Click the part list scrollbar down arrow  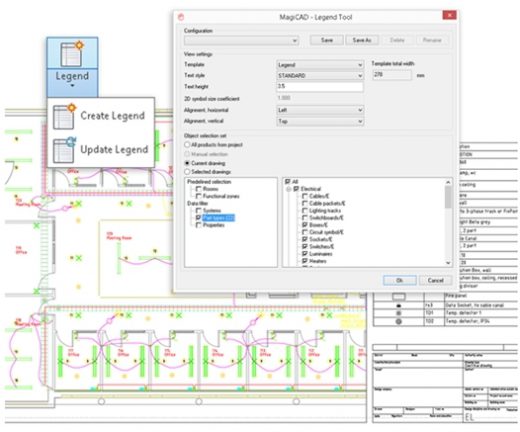pos(448,263)
